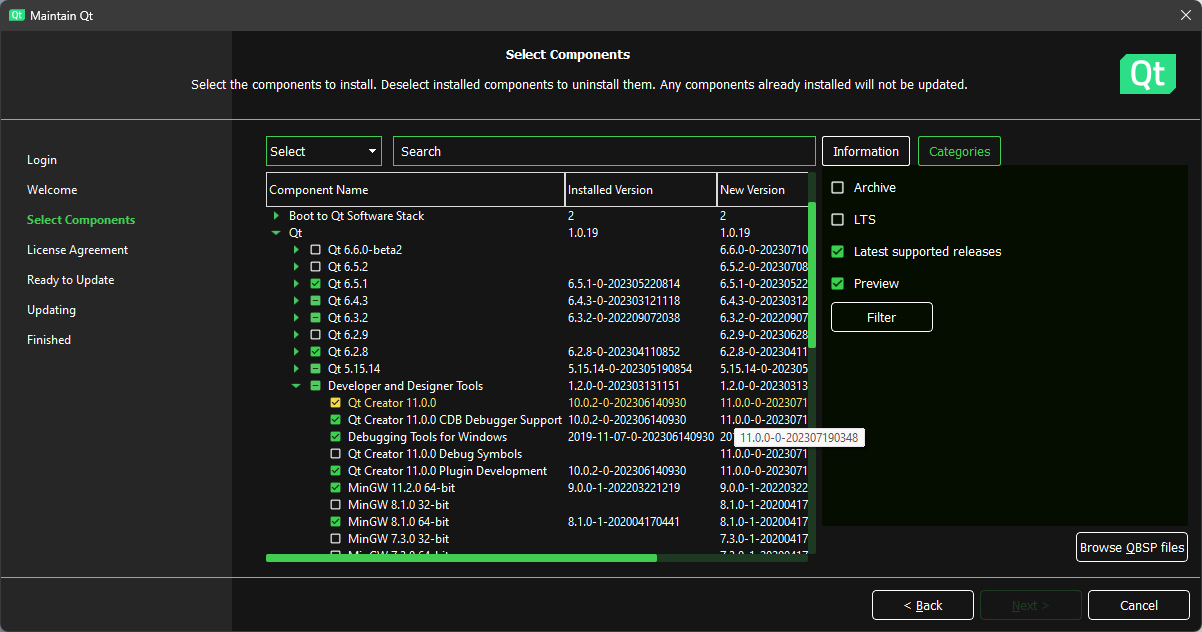Expand the Qt 6.5.1 node

[x=296, y=284]
